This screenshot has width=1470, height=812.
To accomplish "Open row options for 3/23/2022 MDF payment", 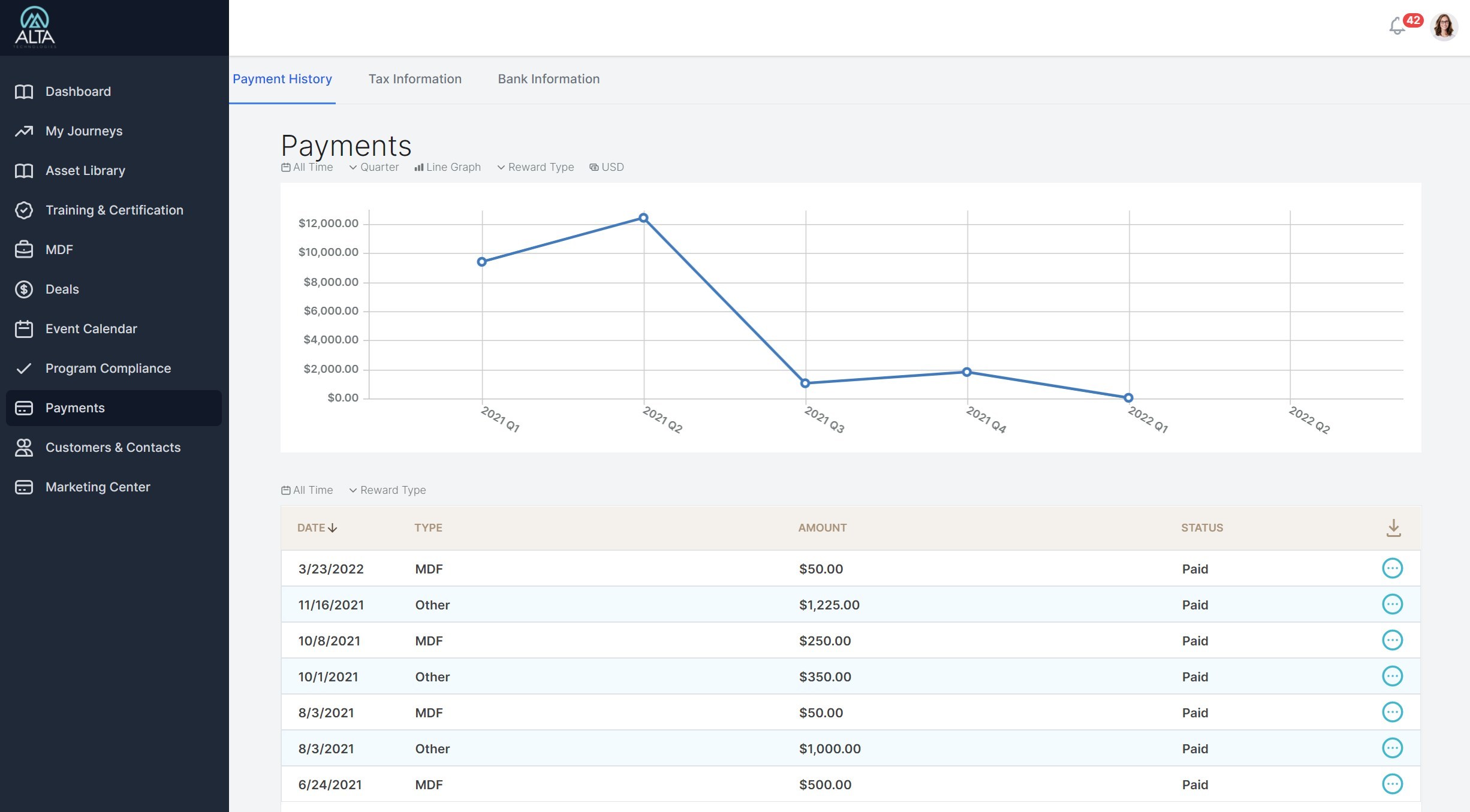I will 1392,568.
